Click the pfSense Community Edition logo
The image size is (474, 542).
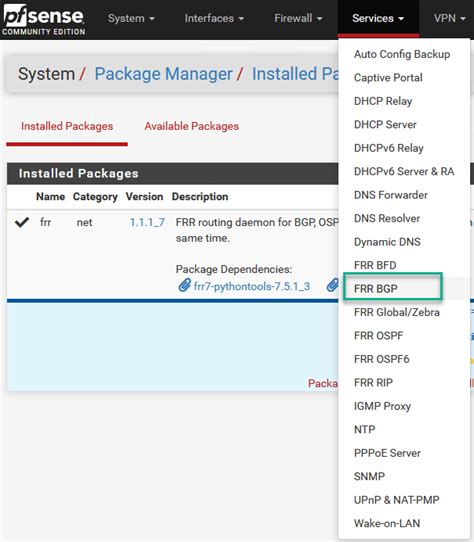[44, 19]
